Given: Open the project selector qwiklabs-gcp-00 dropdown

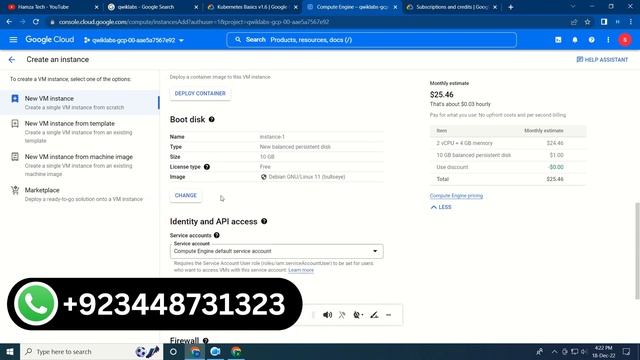Looking at the screenshot, I should 134,40.
